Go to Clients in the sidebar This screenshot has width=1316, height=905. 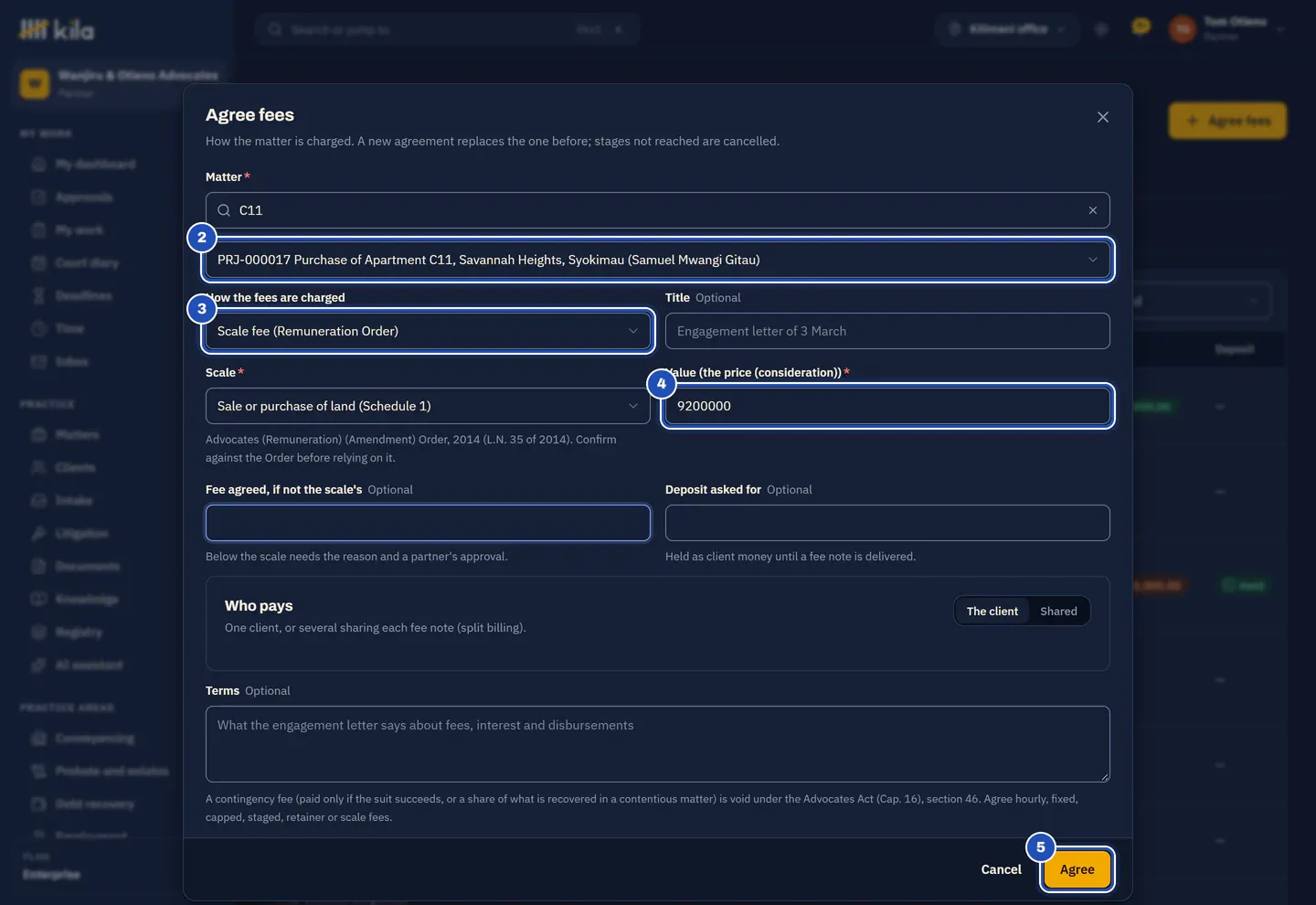(x=75, y=468)
